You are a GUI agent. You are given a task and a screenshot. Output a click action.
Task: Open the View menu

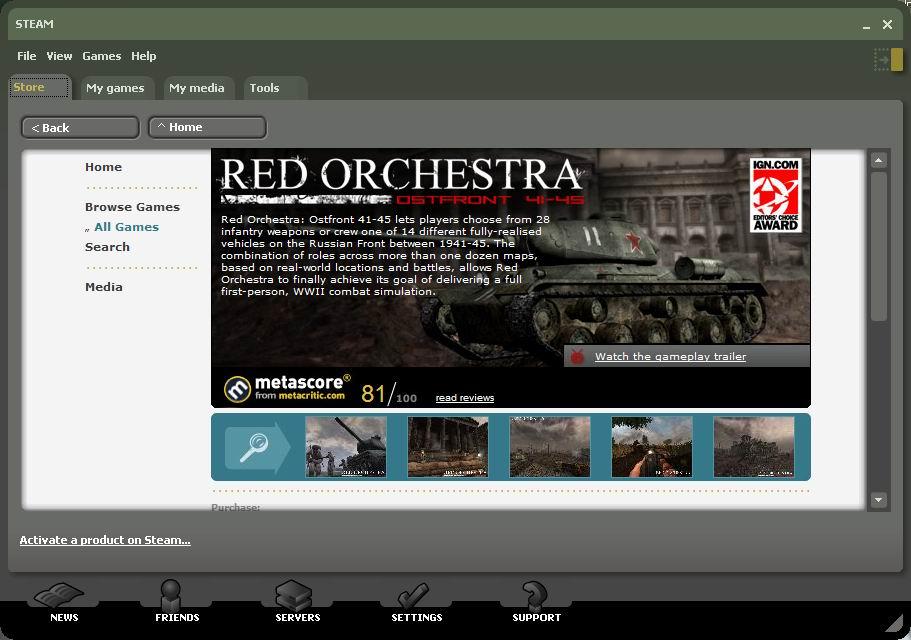59,56
